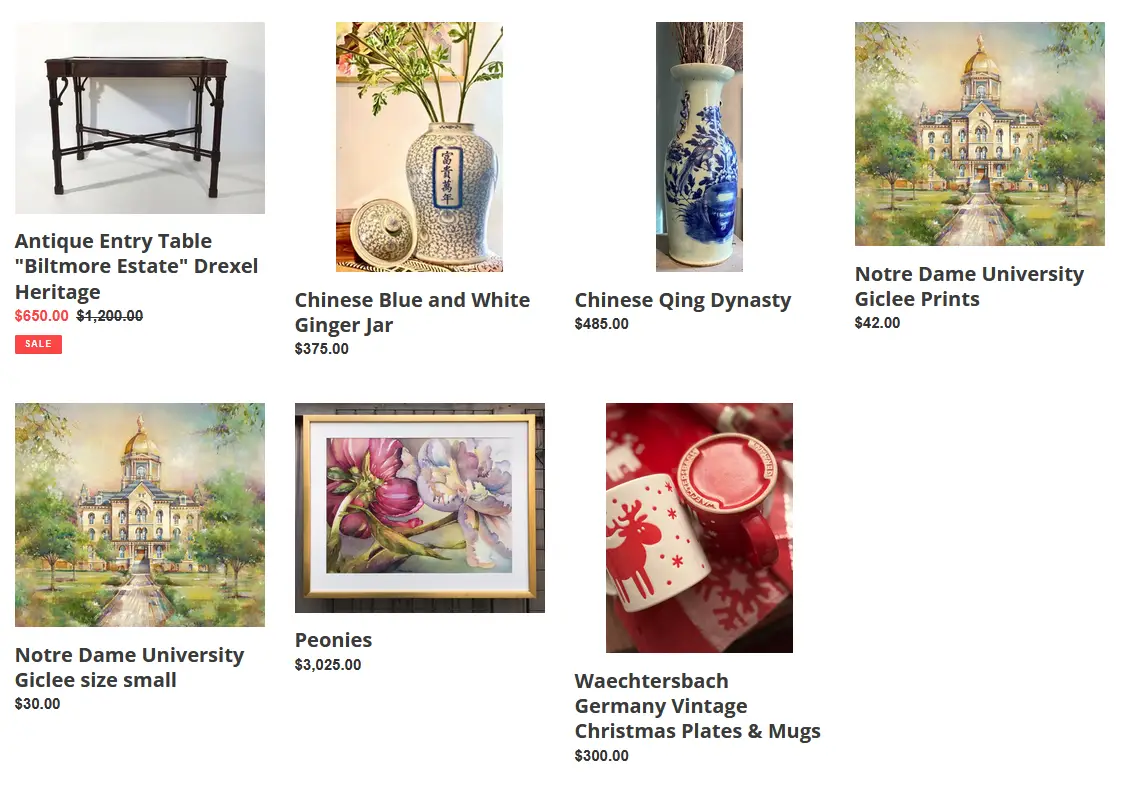Viewport: 1128px width, 795px height.
Task: Open Waechtersbach Germany Vintage Christmas Plates & Mugs link
Action: point(697,706)
